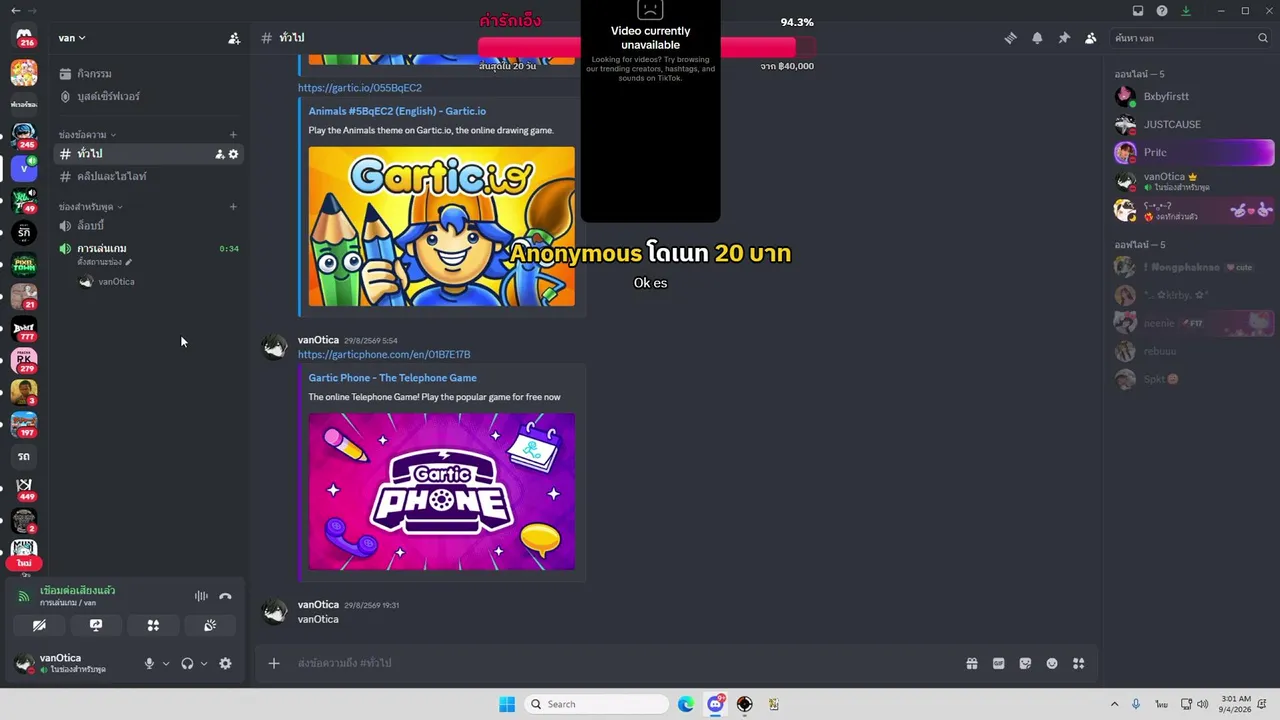Expand the Windows system tray hidden icons

[1114, 704]
